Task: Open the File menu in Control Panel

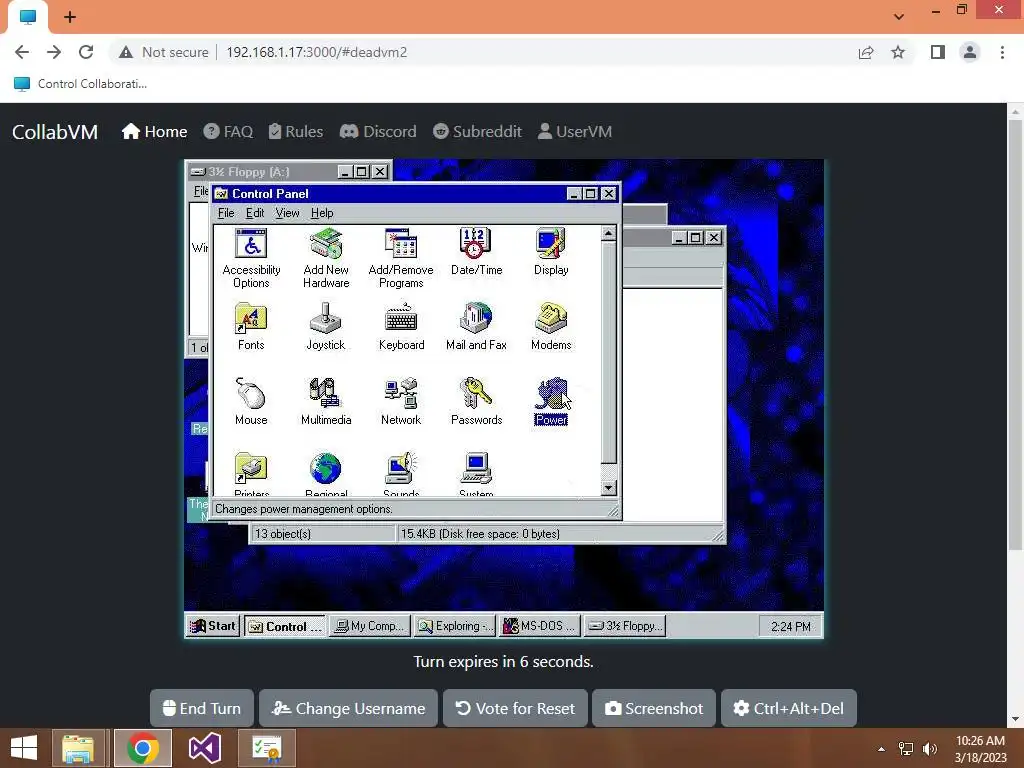Action: (x=226, y=213)
